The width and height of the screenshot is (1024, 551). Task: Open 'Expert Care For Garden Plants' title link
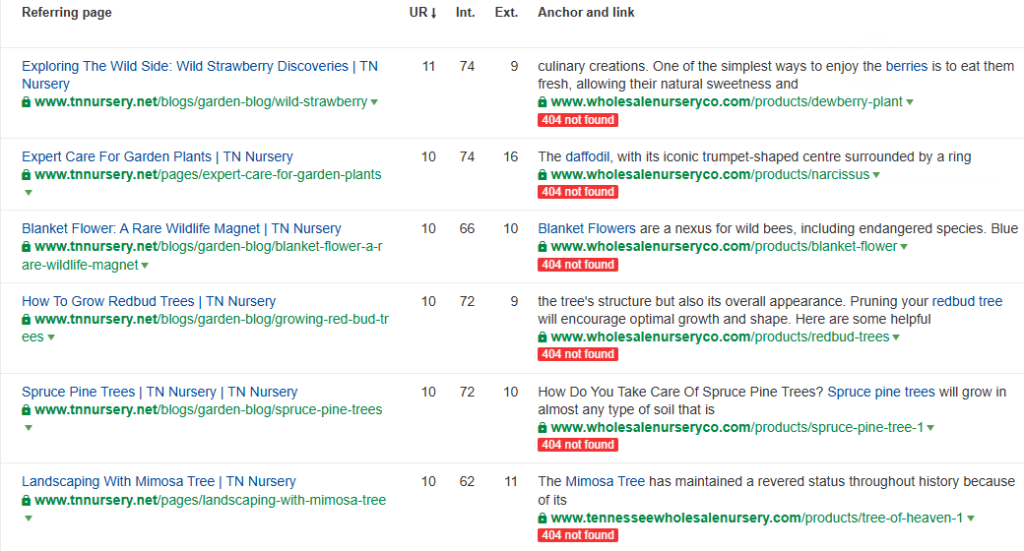157,156
